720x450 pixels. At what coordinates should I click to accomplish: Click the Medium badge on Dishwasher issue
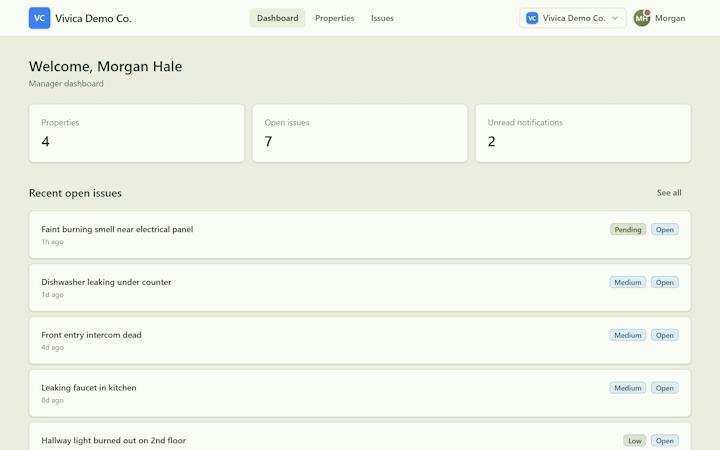[x=628, y=282]
